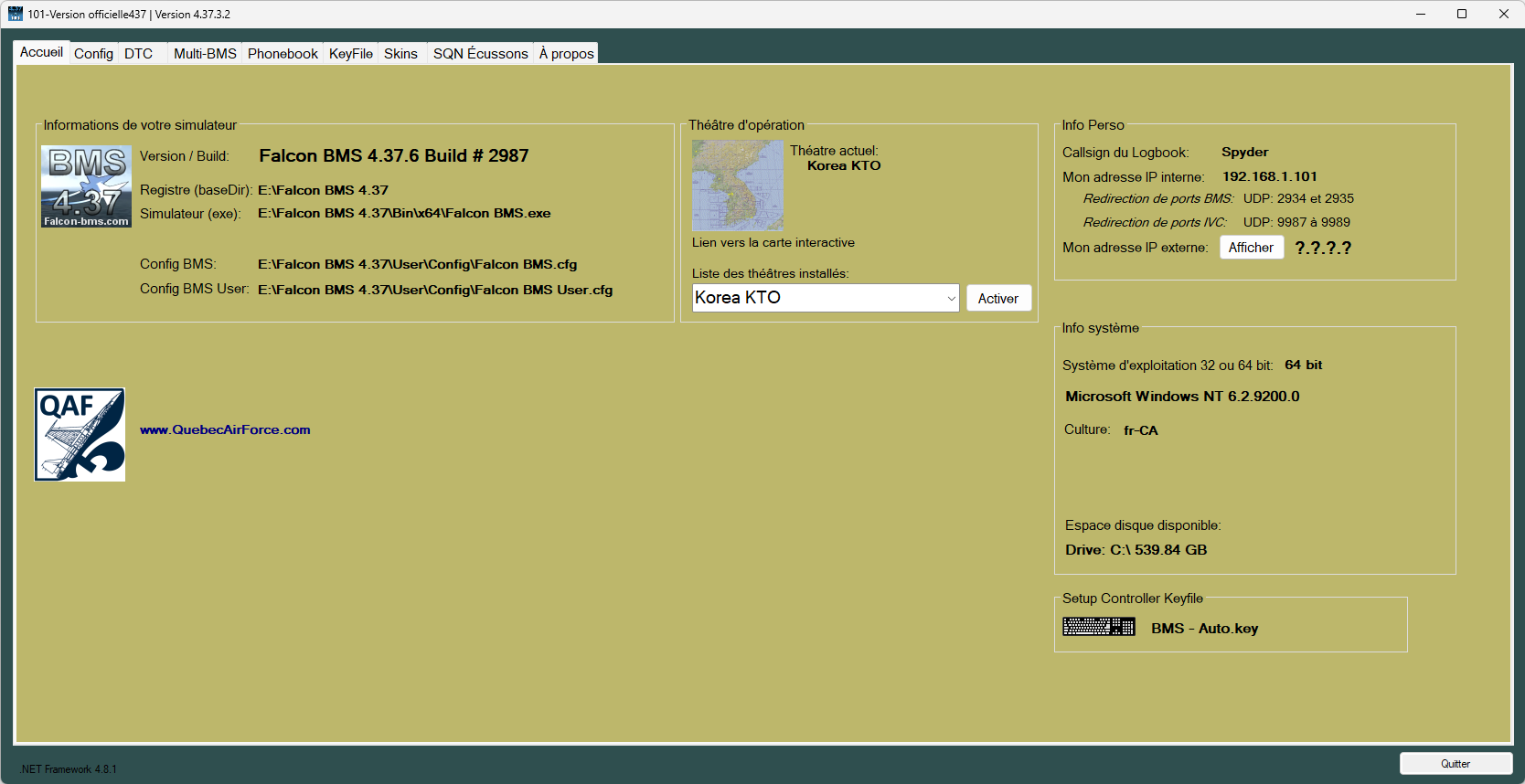
Task: Open the Korea theater map thumbnail
Action: coord(738,185)
